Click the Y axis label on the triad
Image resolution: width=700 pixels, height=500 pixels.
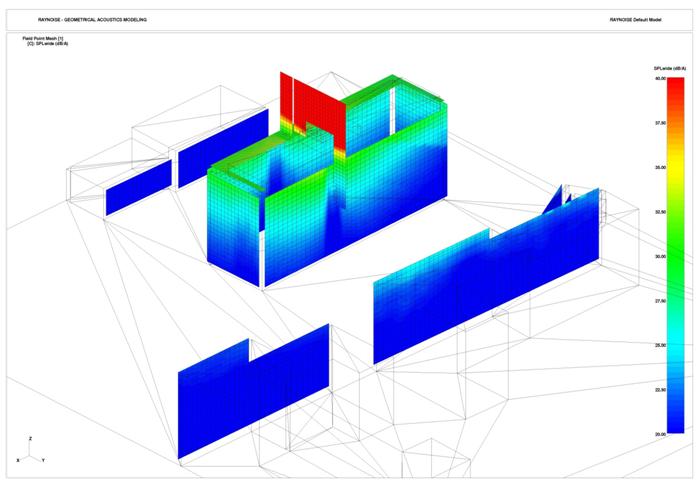[44, 459]
